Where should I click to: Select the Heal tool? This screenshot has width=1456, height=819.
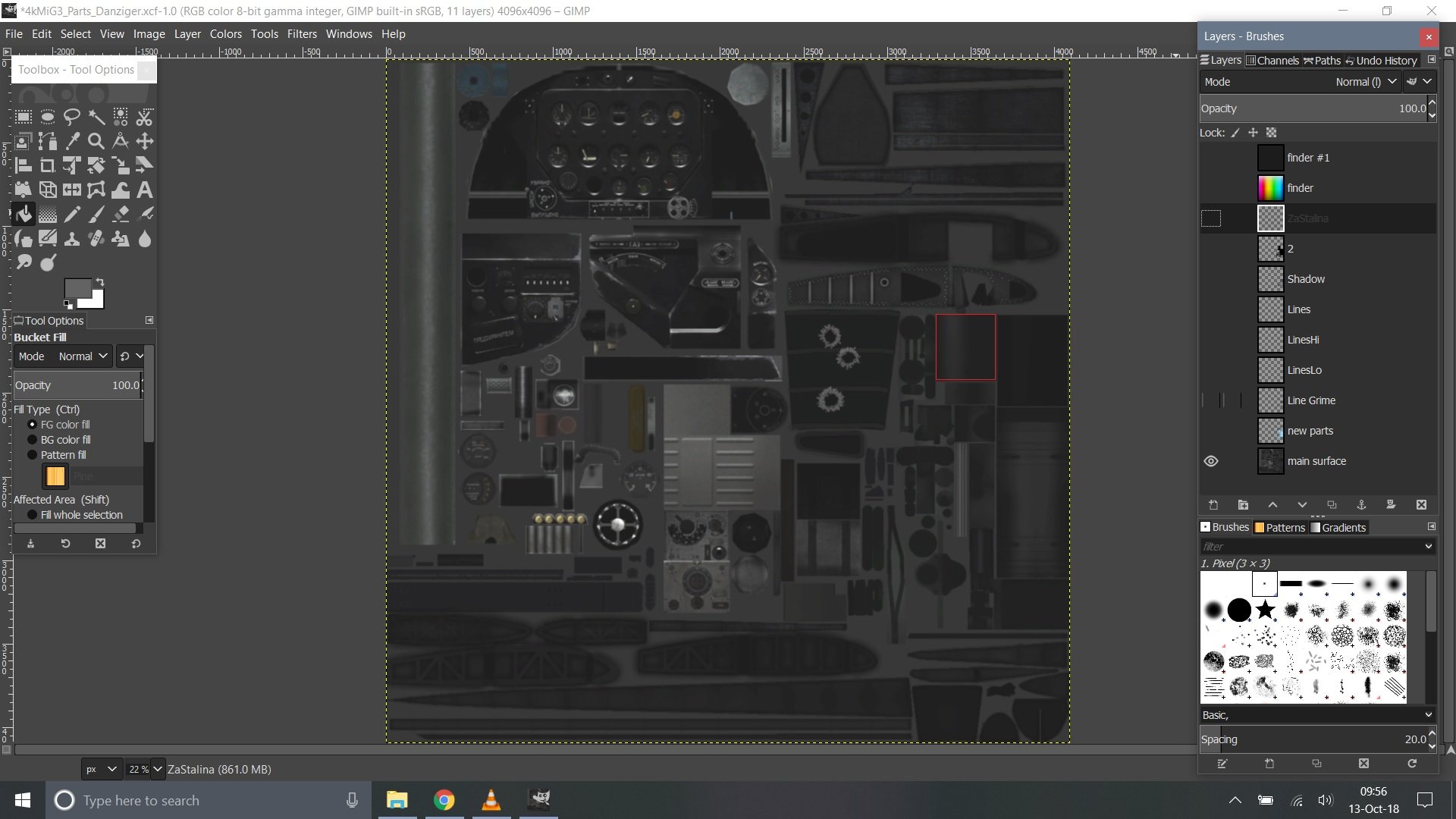click(x=96, y=239)
